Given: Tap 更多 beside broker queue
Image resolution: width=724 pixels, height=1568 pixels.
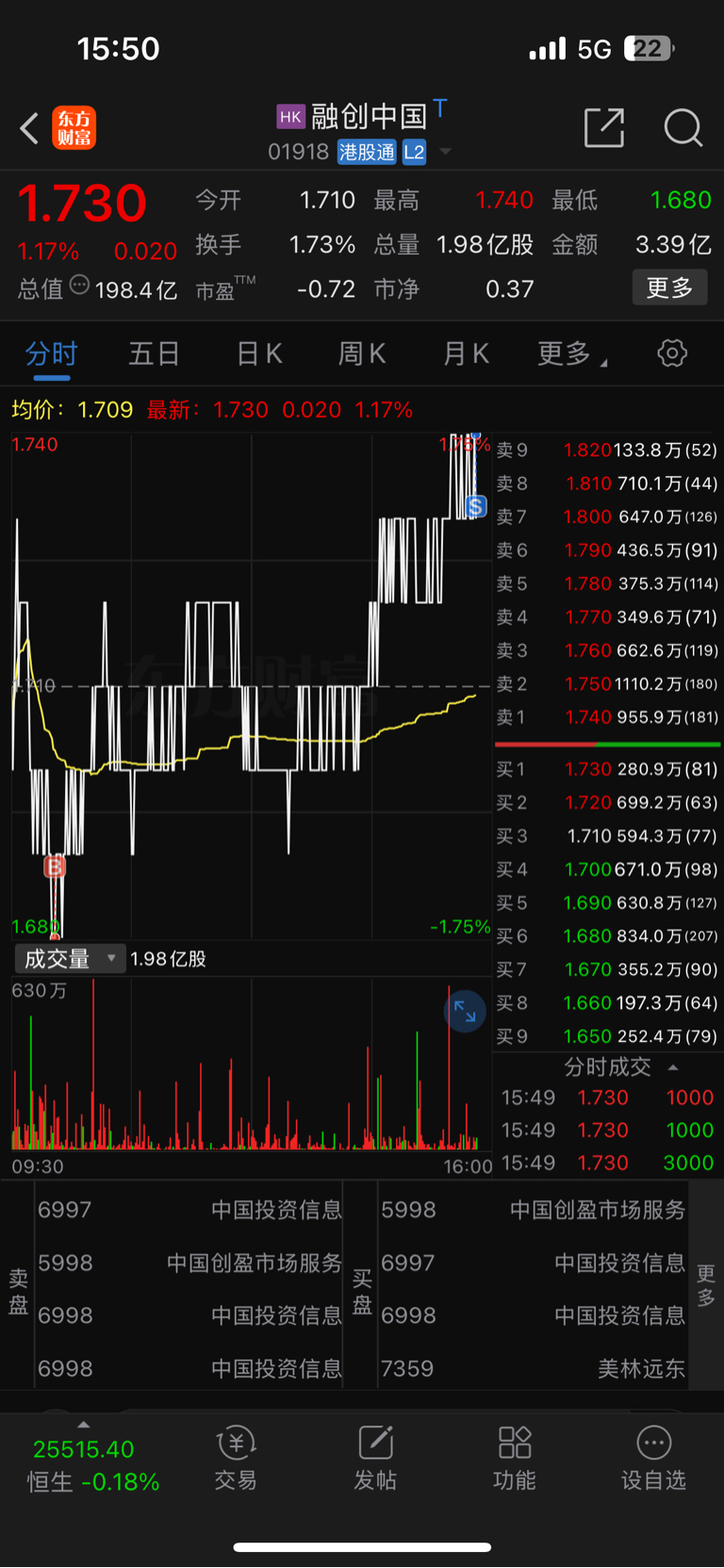Looking at the screenshot, I should point(706,1285).
